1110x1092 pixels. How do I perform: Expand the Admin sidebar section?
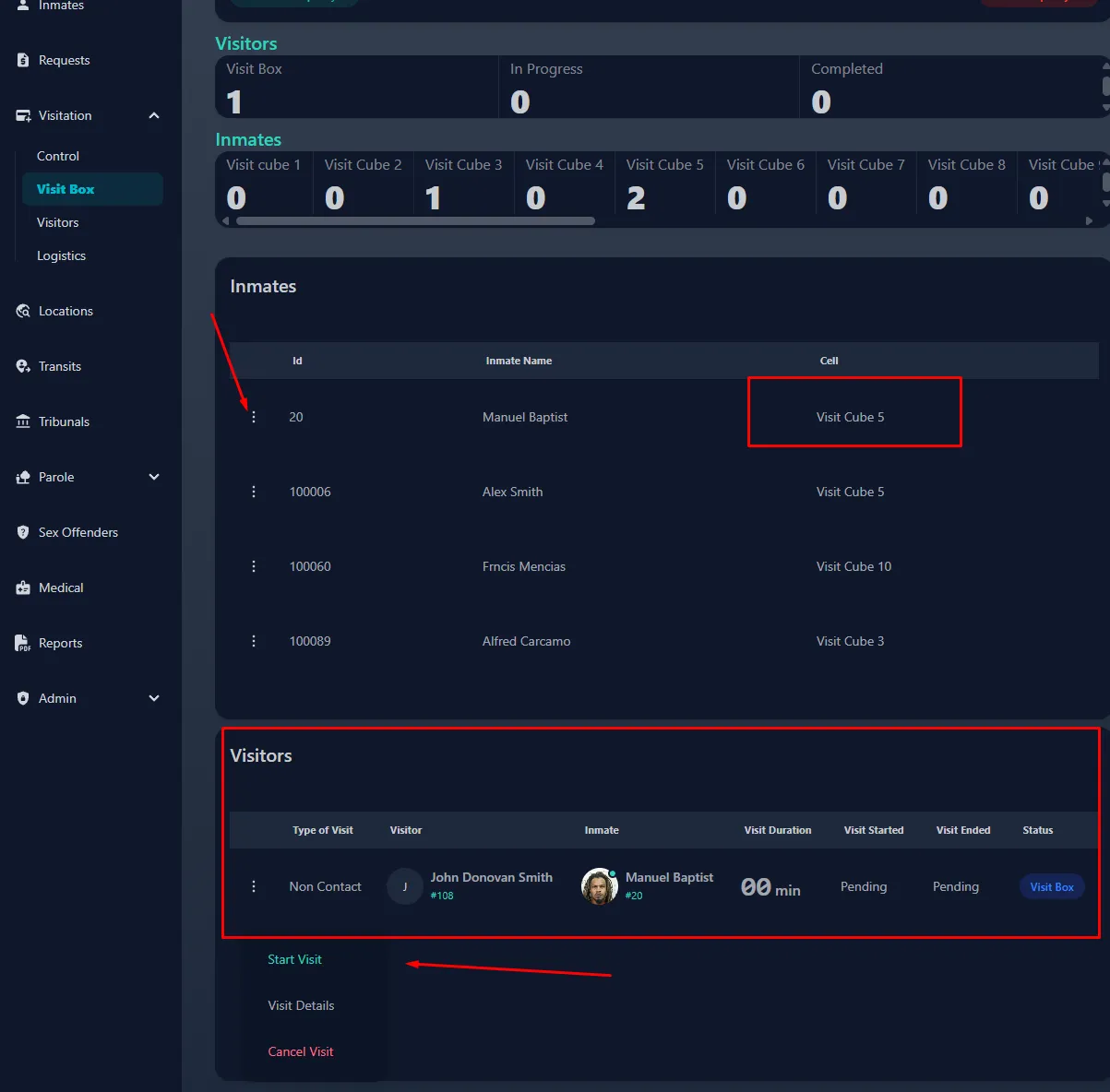(x=154, y=698)
